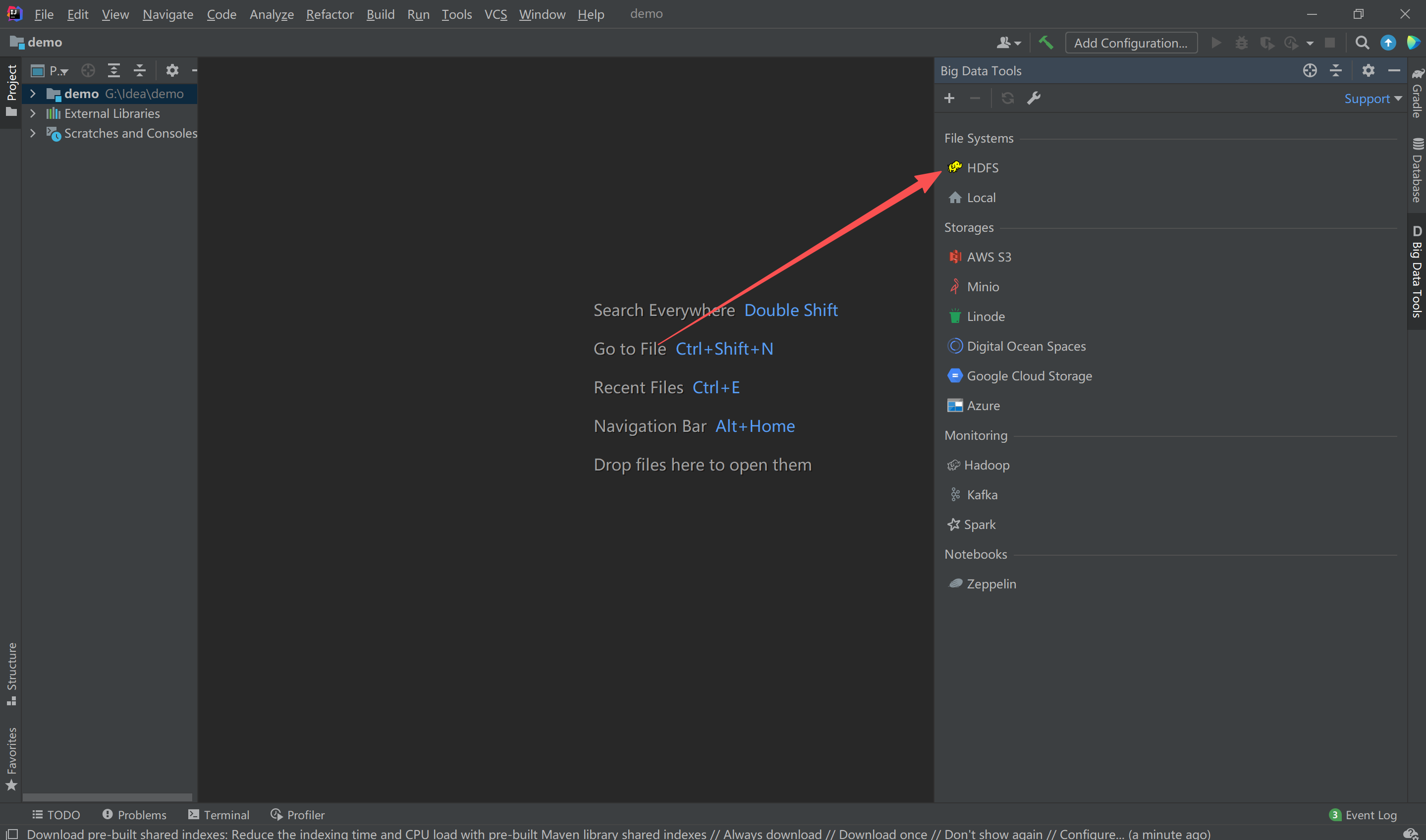Select Google Cloud Storage in Big Data Tools
Image resolution: width=1426 pixels, height=840 pixels.
pyautogui.click(x=1029, y=375)
